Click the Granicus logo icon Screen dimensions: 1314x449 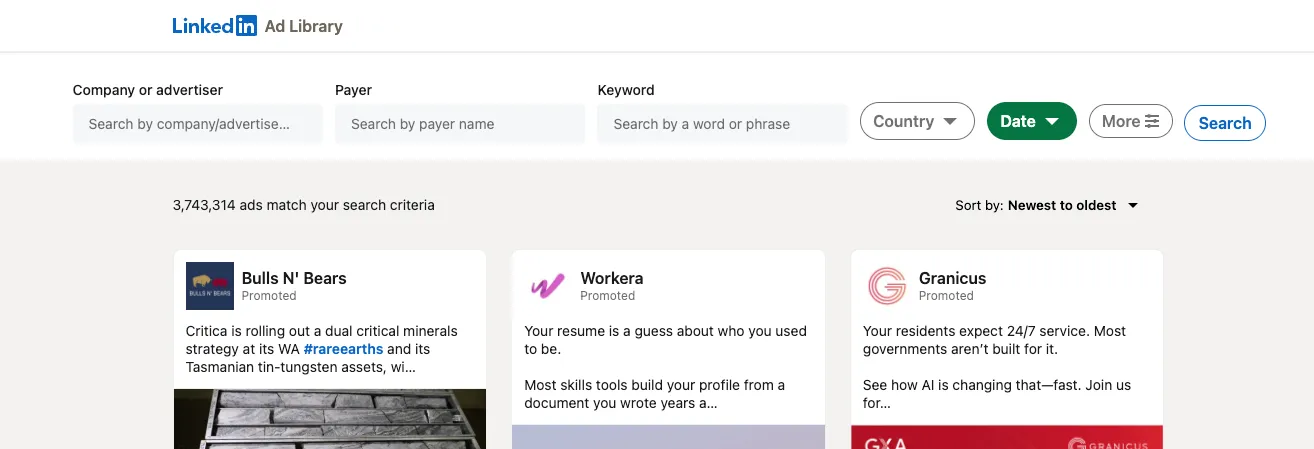coord(887,286)
